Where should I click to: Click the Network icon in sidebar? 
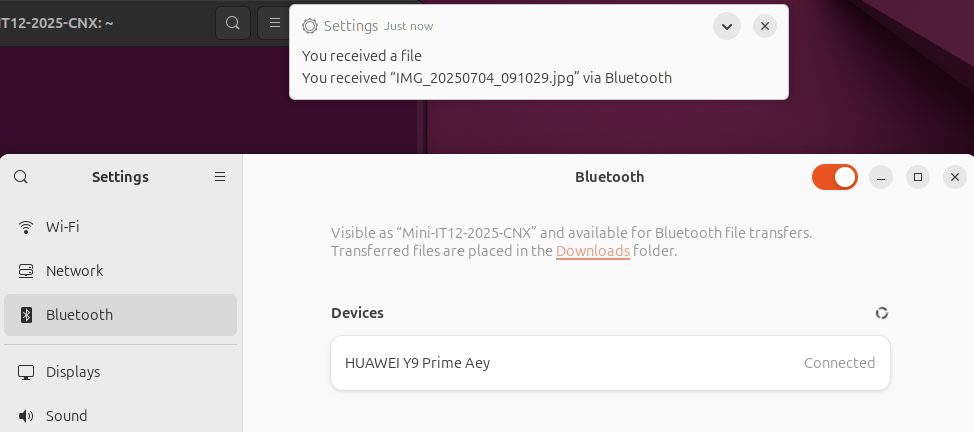26,271
